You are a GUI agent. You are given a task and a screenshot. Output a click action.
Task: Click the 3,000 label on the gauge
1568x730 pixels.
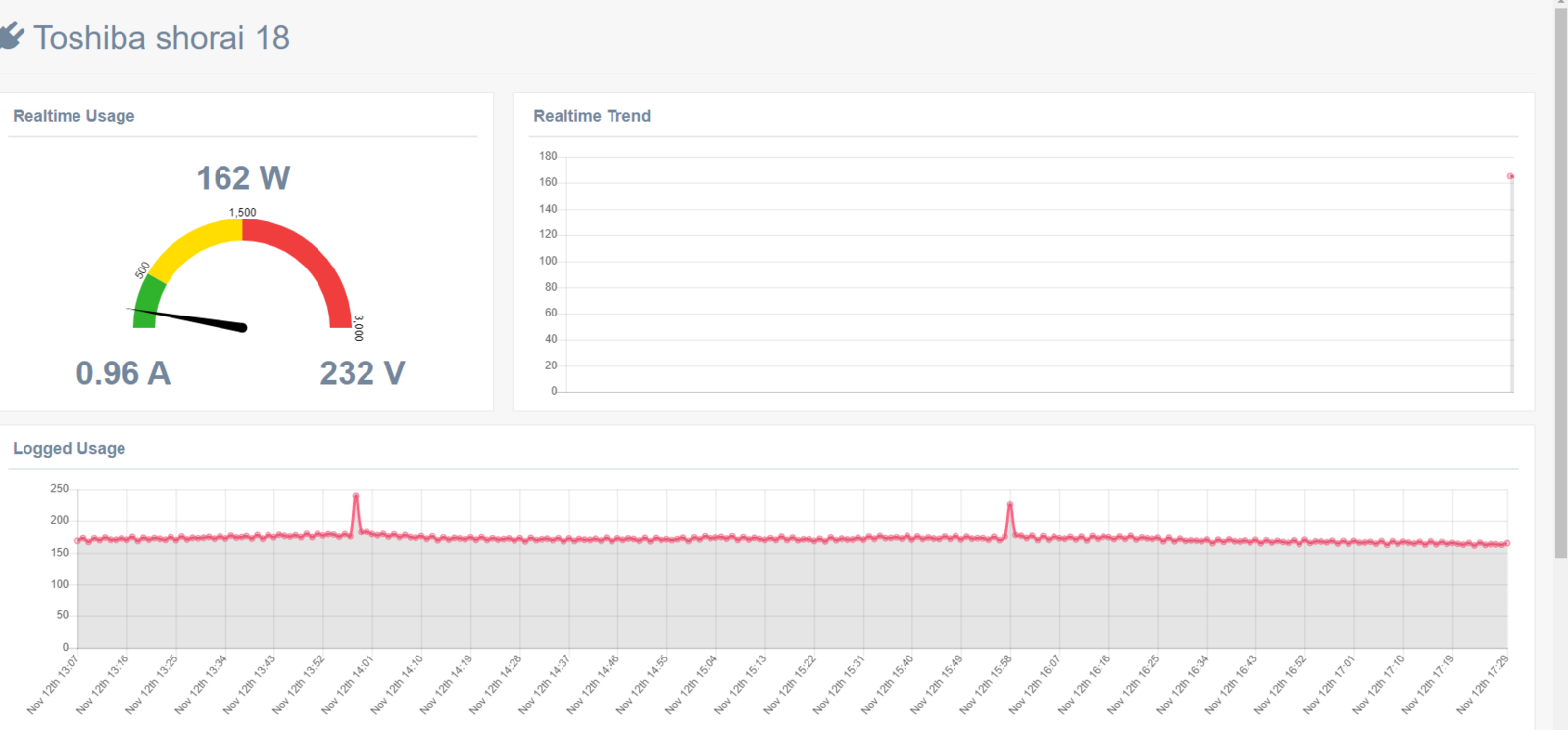pyautogui.click(x=359, y=328)
